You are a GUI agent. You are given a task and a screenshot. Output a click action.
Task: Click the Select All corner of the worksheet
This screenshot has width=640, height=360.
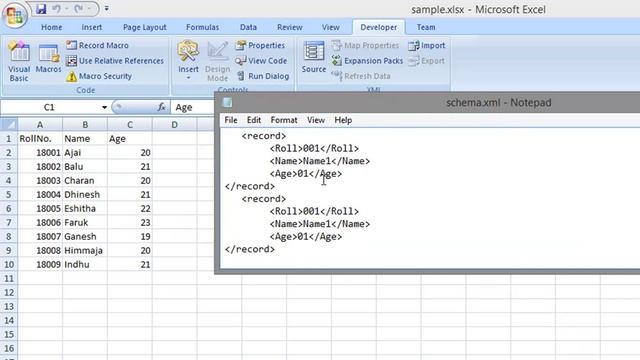pyautogui.click(x=9, y=124)
